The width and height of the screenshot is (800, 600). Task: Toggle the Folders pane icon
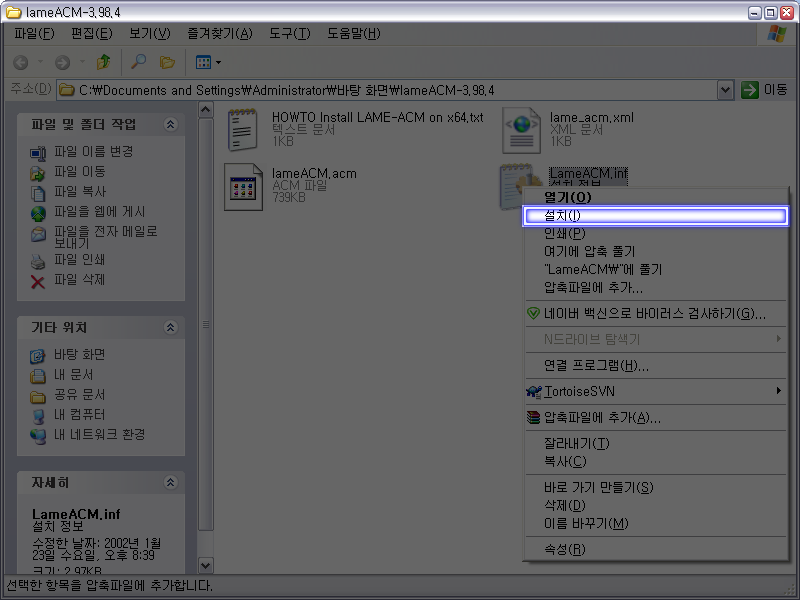pos(167,62)
